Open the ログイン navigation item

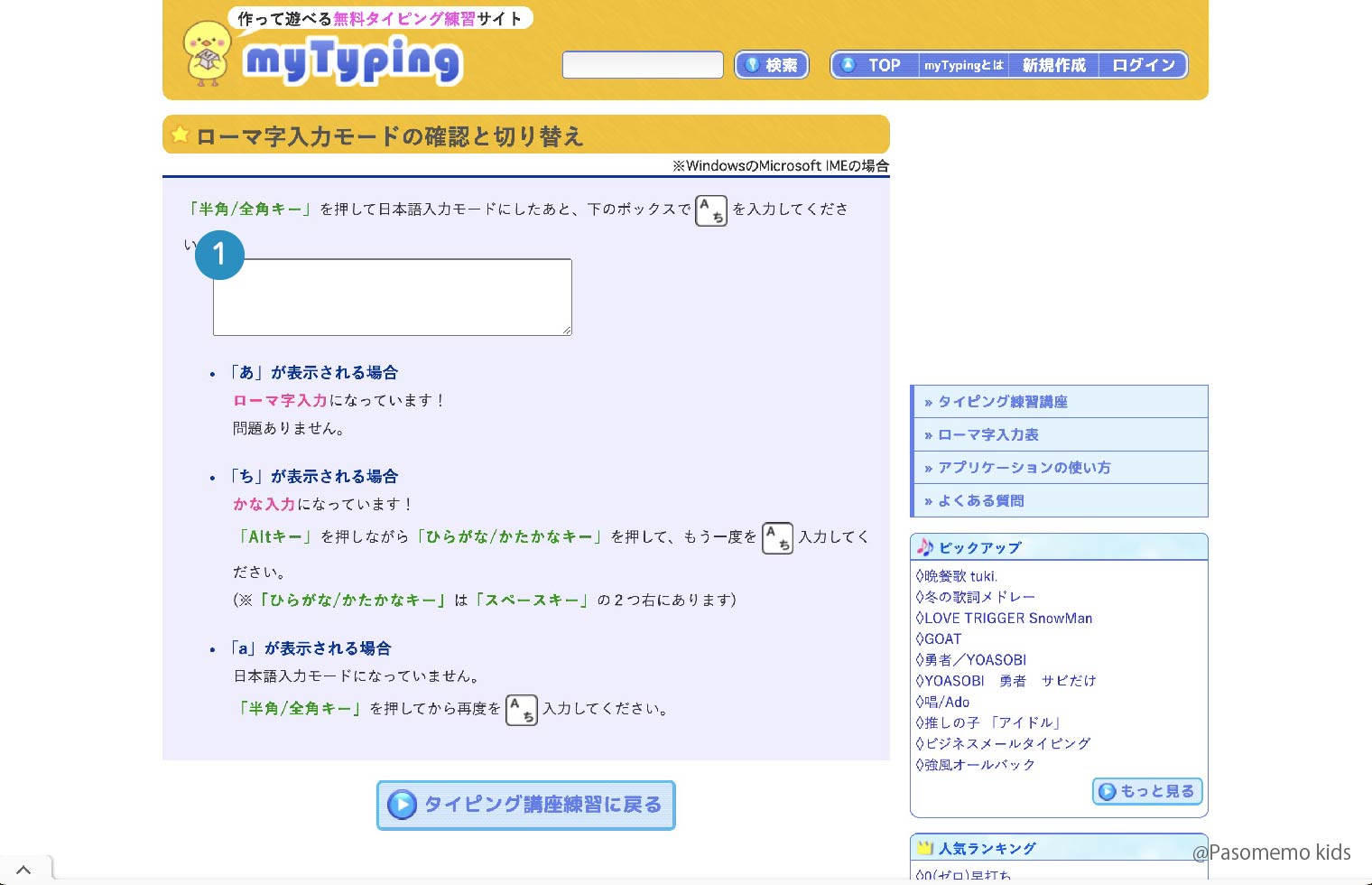pos(1143,65)
